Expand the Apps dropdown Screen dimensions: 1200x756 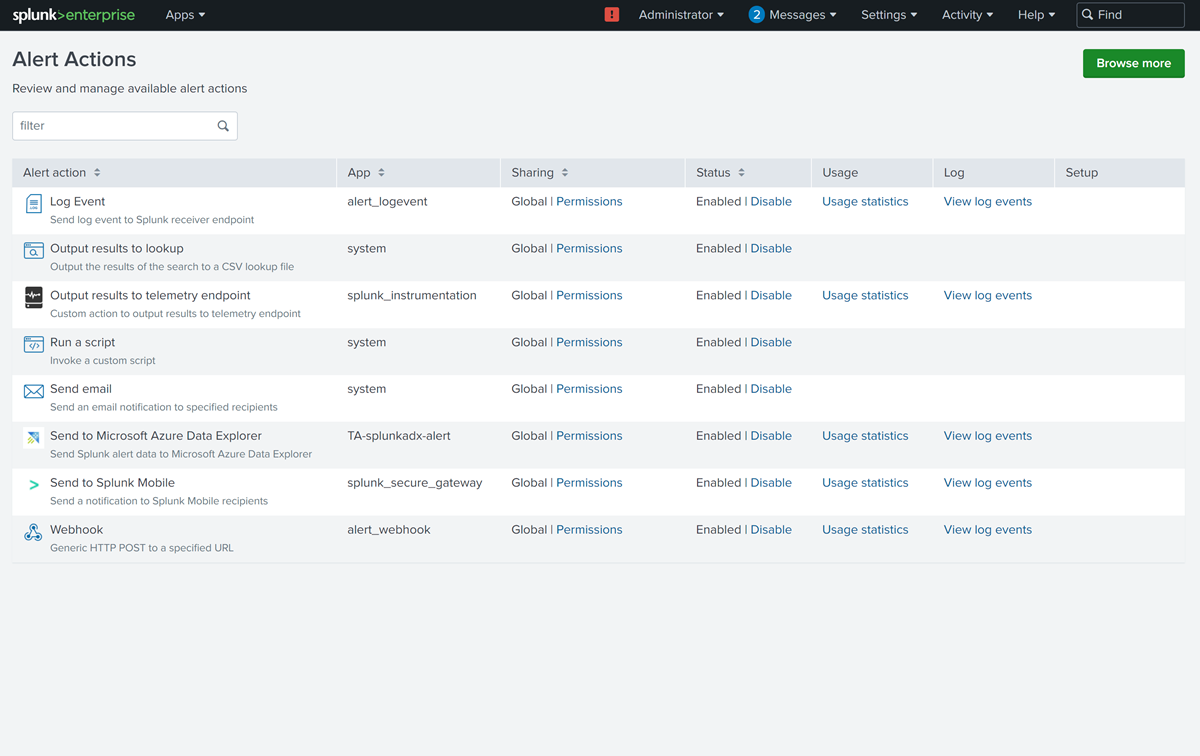coord(185,15)
